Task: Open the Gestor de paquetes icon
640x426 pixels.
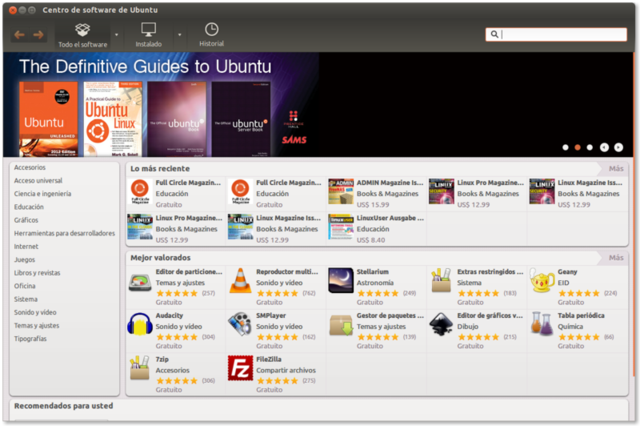Action: click(341, 325)
